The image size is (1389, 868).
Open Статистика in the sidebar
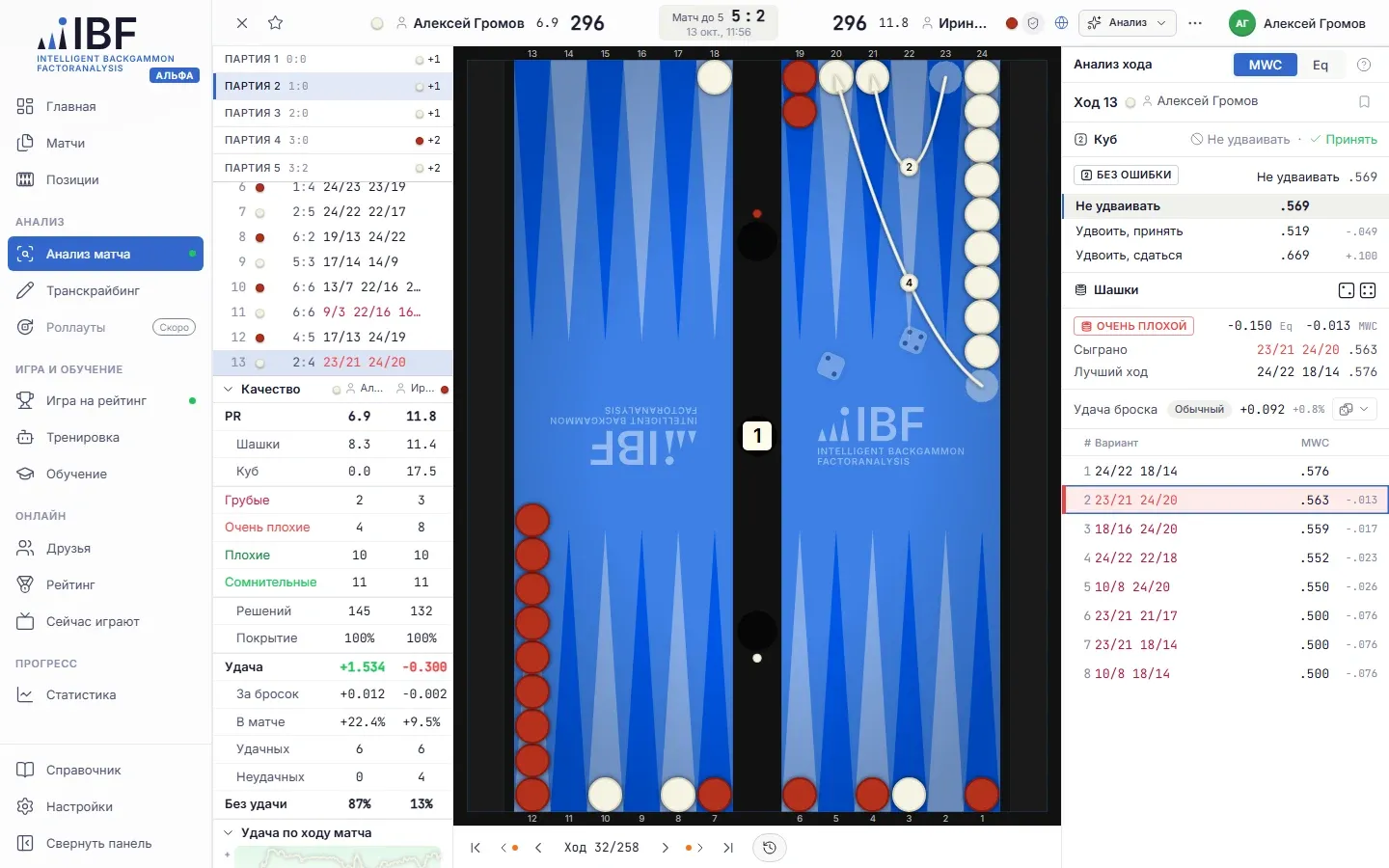point(105,695)
